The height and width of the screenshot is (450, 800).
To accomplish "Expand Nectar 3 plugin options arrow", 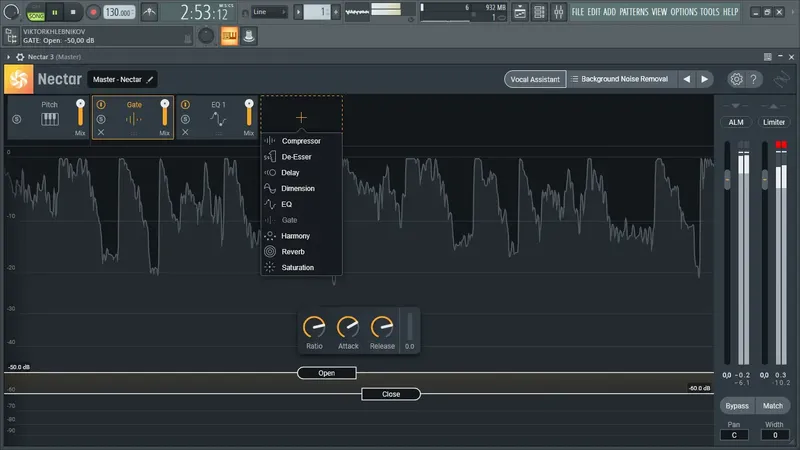I will click(x=8, y=57).
